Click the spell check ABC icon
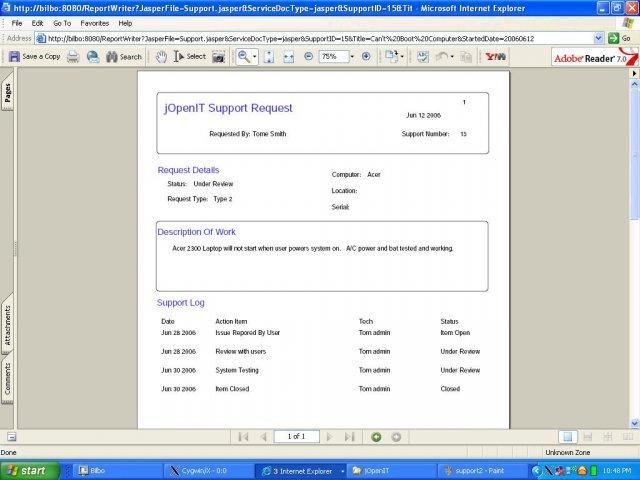Screen dimensions: 640x480 point(422,57)
